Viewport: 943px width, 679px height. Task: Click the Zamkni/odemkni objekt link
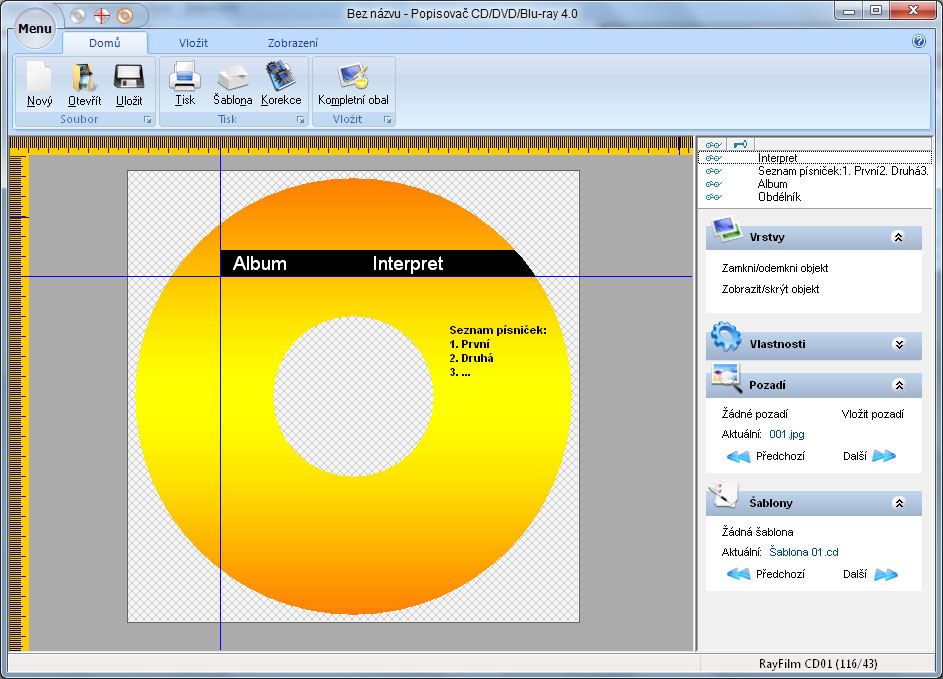coord(775,268)
